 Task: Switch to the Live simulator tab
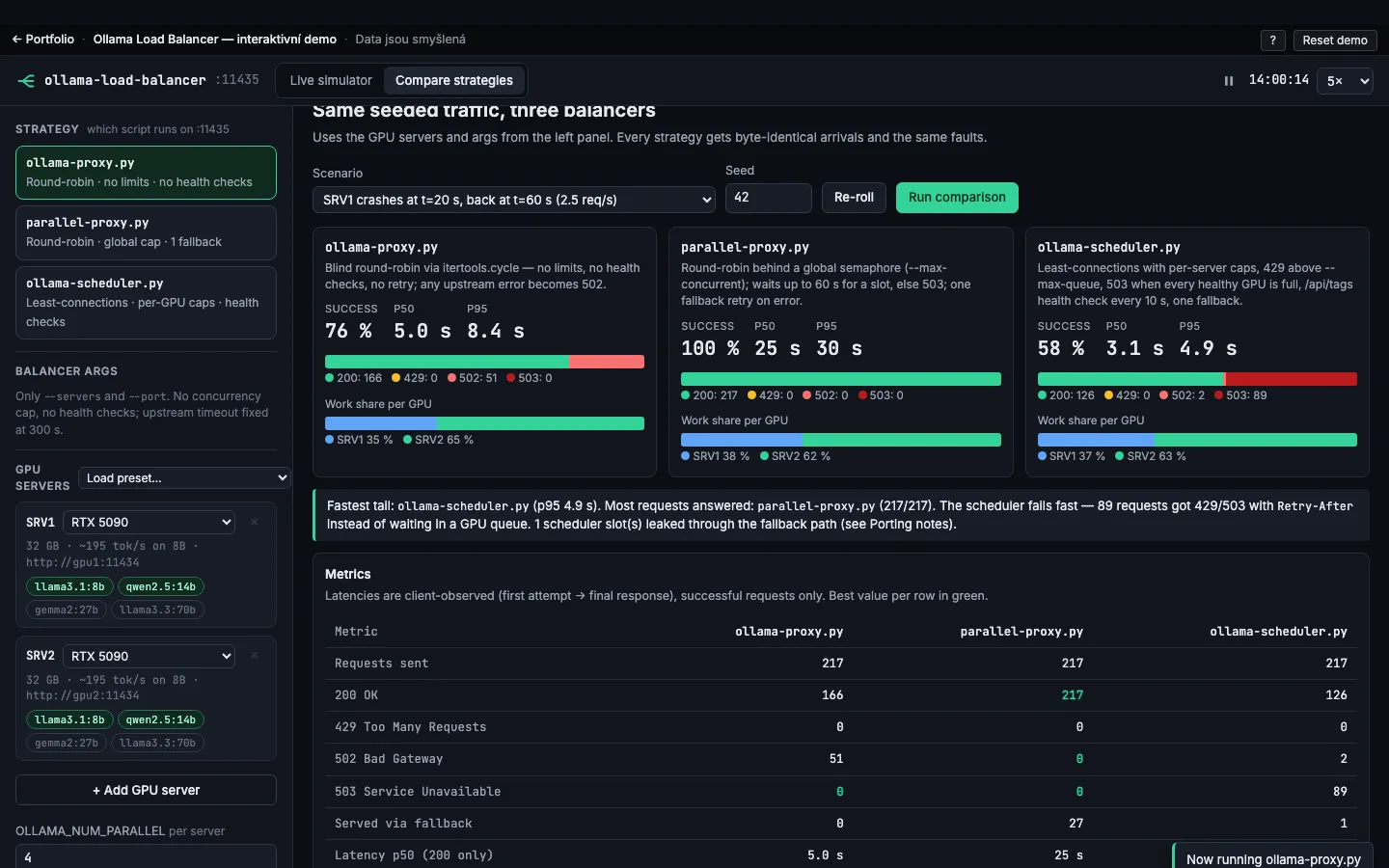point(331,81)
